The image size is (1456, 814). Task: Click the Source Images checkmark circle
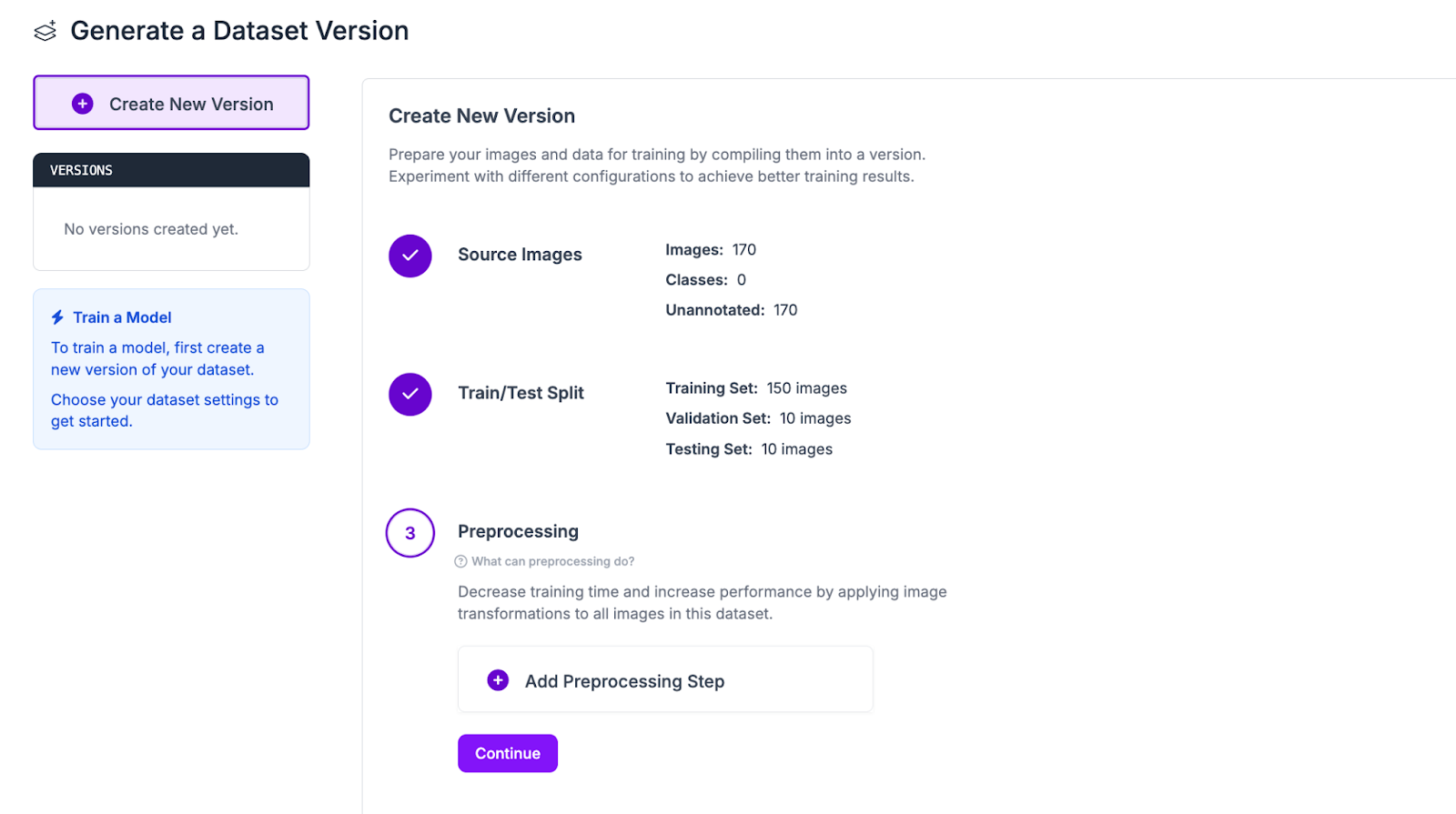point(410,256)
